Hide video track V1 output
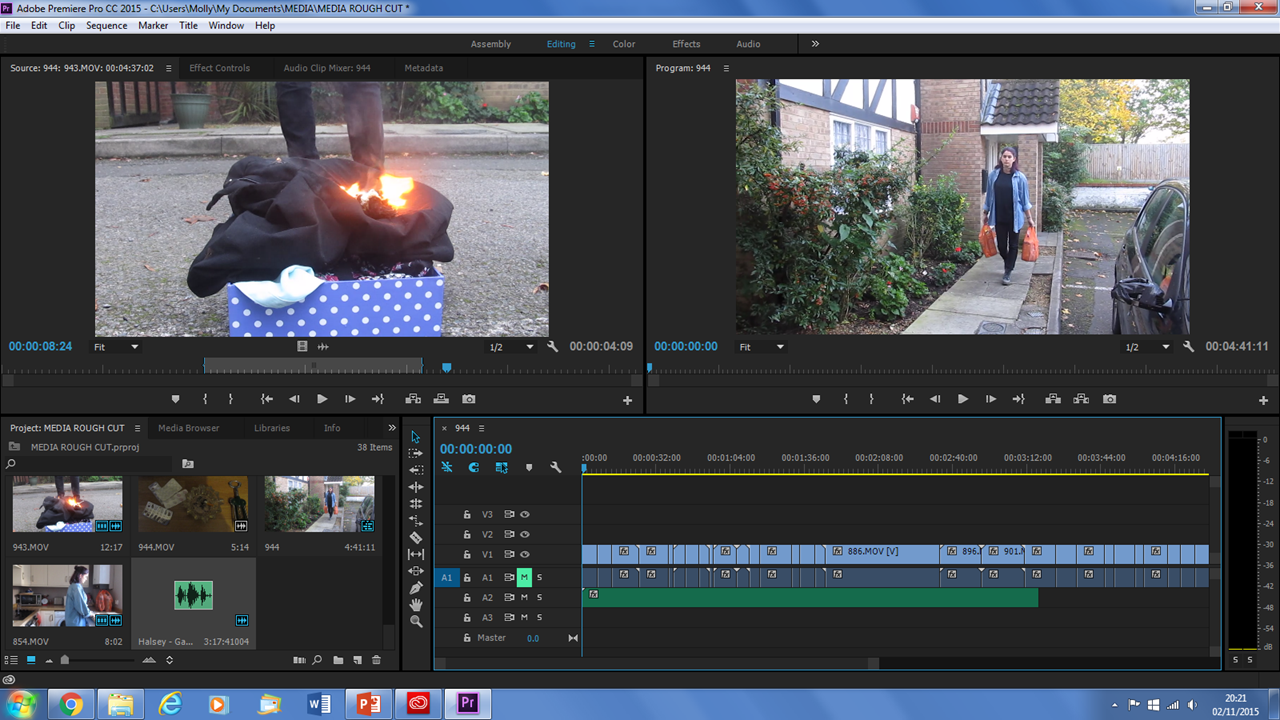 click(x=524, y=555)
